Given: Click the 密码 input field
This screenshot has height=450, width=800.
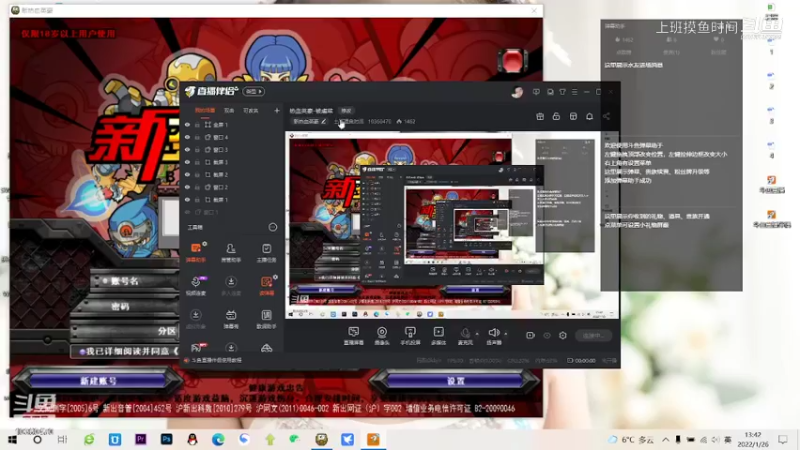Looking at the screenshot, I should [x=125, y=306].
